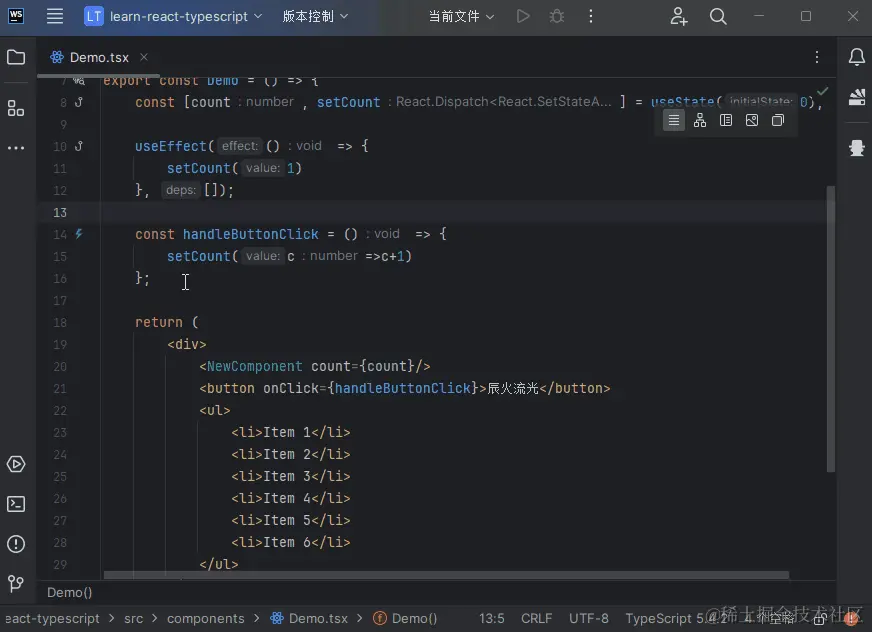Select plain reader view icon in floating toolbar
872x632 pixels.
coord(673,120)
